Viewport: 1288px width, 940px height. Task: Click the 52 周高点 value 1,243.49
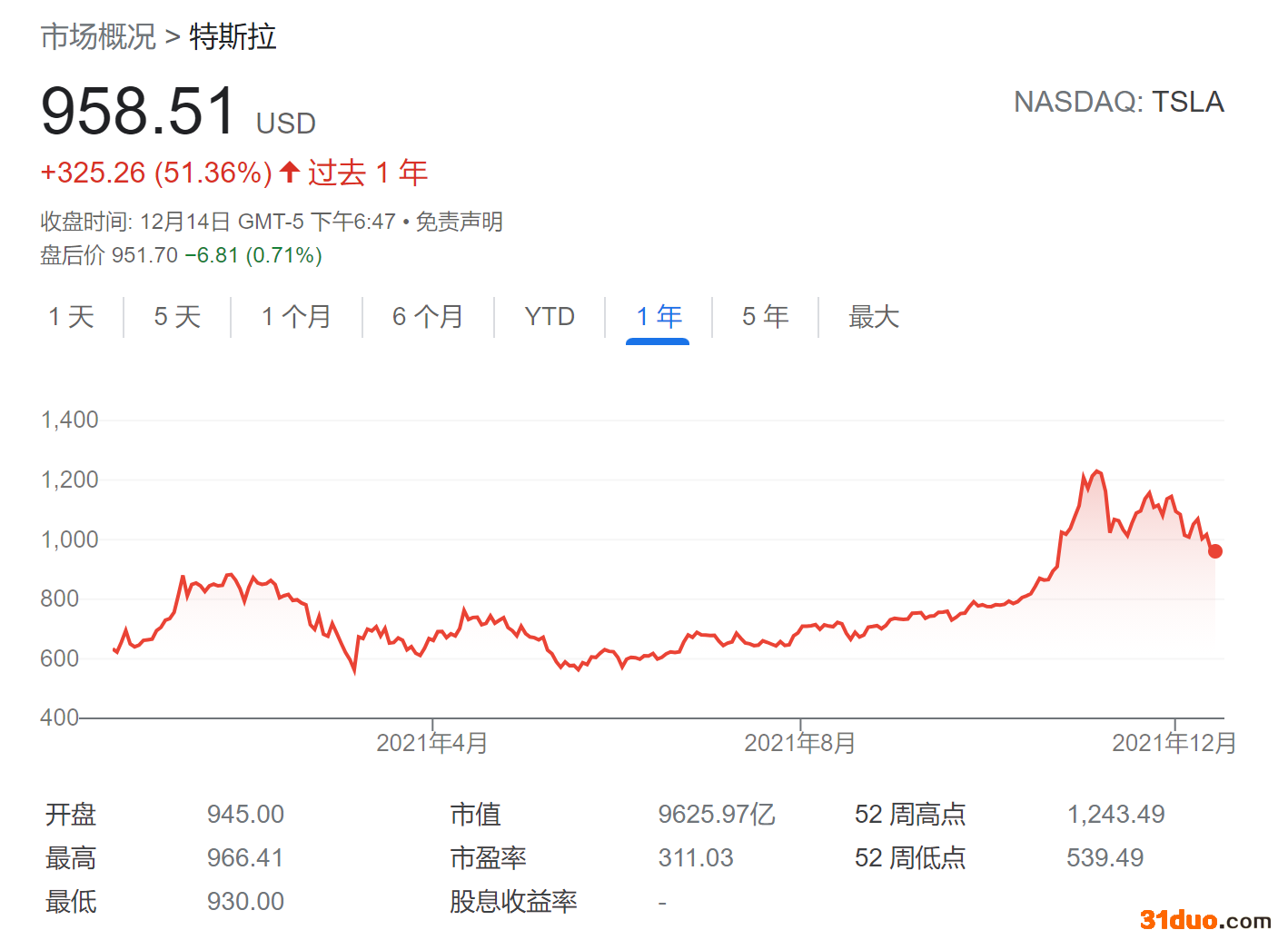click(1115, 814)
